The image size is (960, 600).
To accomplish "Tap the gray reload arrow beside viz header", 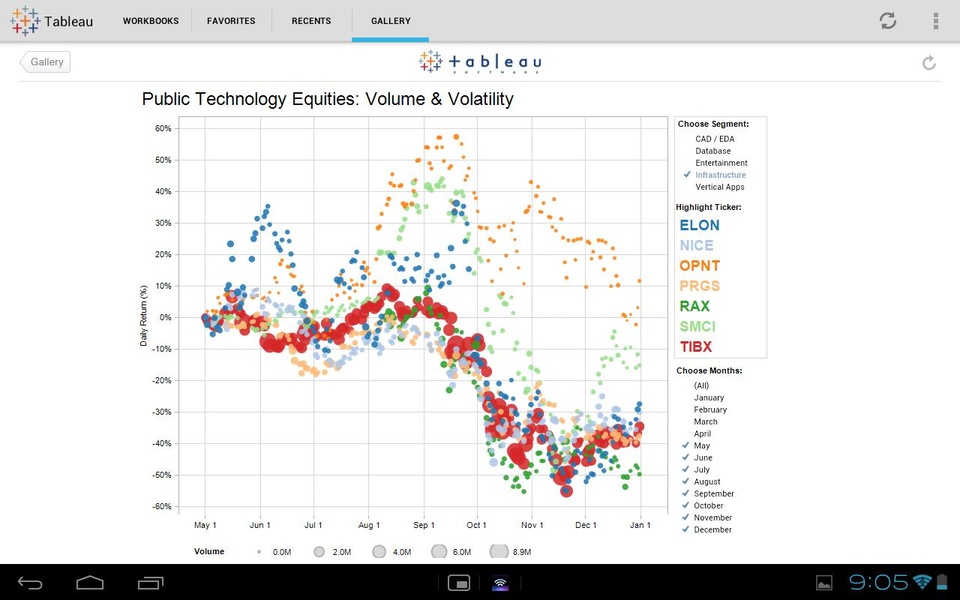I will pyautogui.click(x=929, y=62).
